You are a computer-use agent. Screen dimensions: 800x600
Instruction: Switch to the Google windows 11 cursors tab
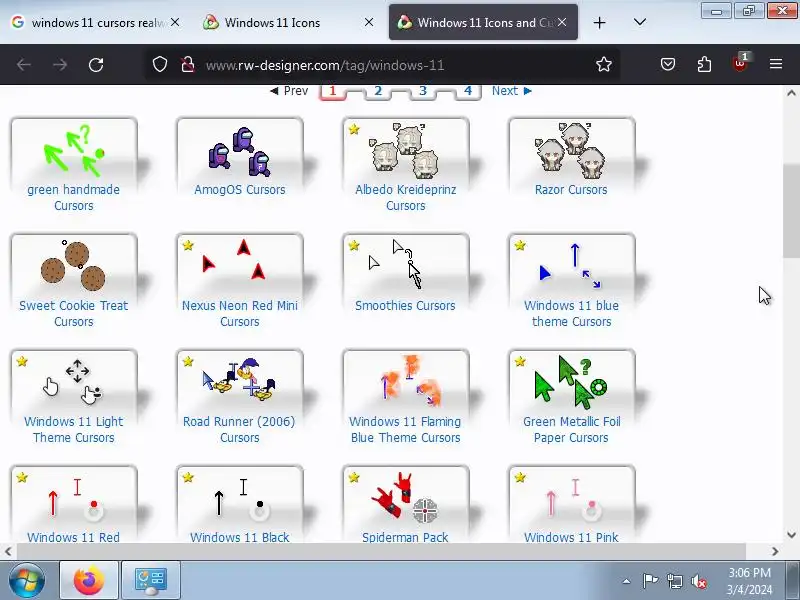tap(94, 22)
